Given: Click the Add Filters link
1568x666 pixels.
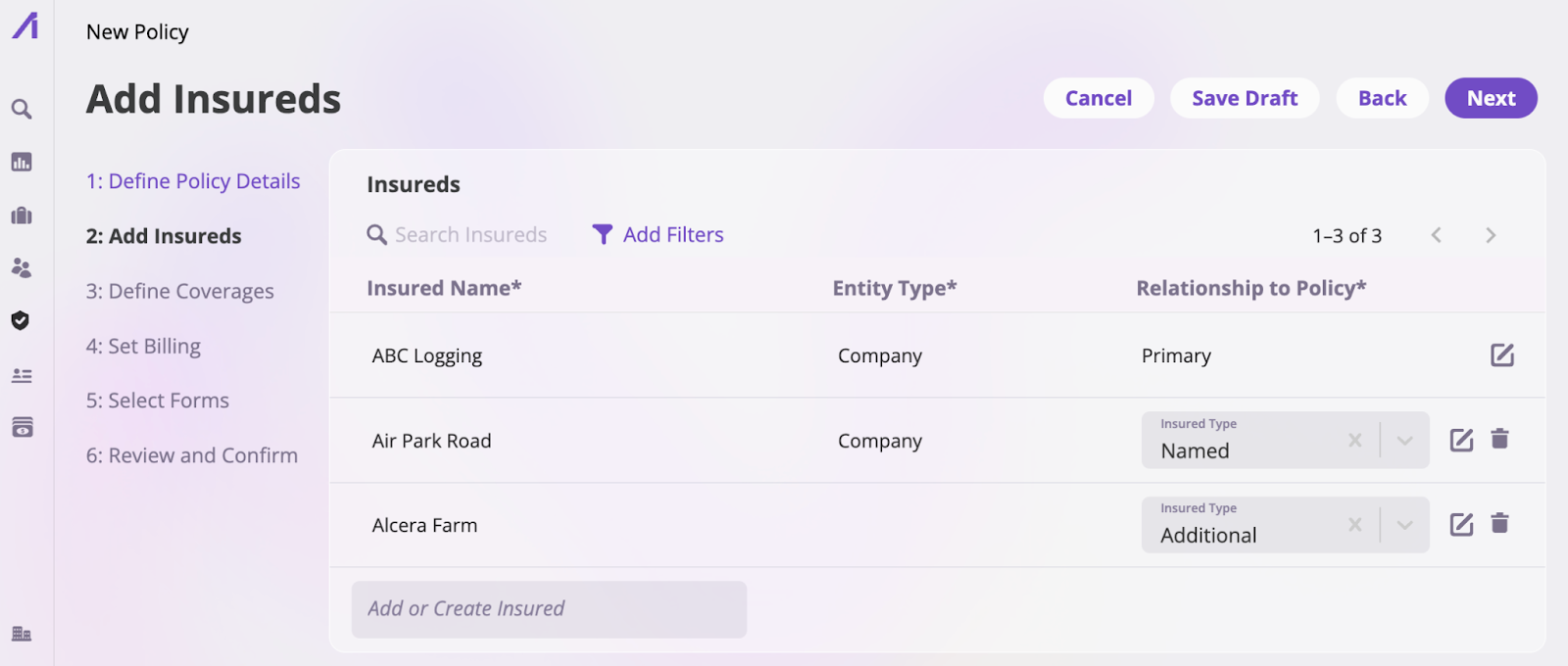Looking at the screenshot, I should [x=673, y=235].
